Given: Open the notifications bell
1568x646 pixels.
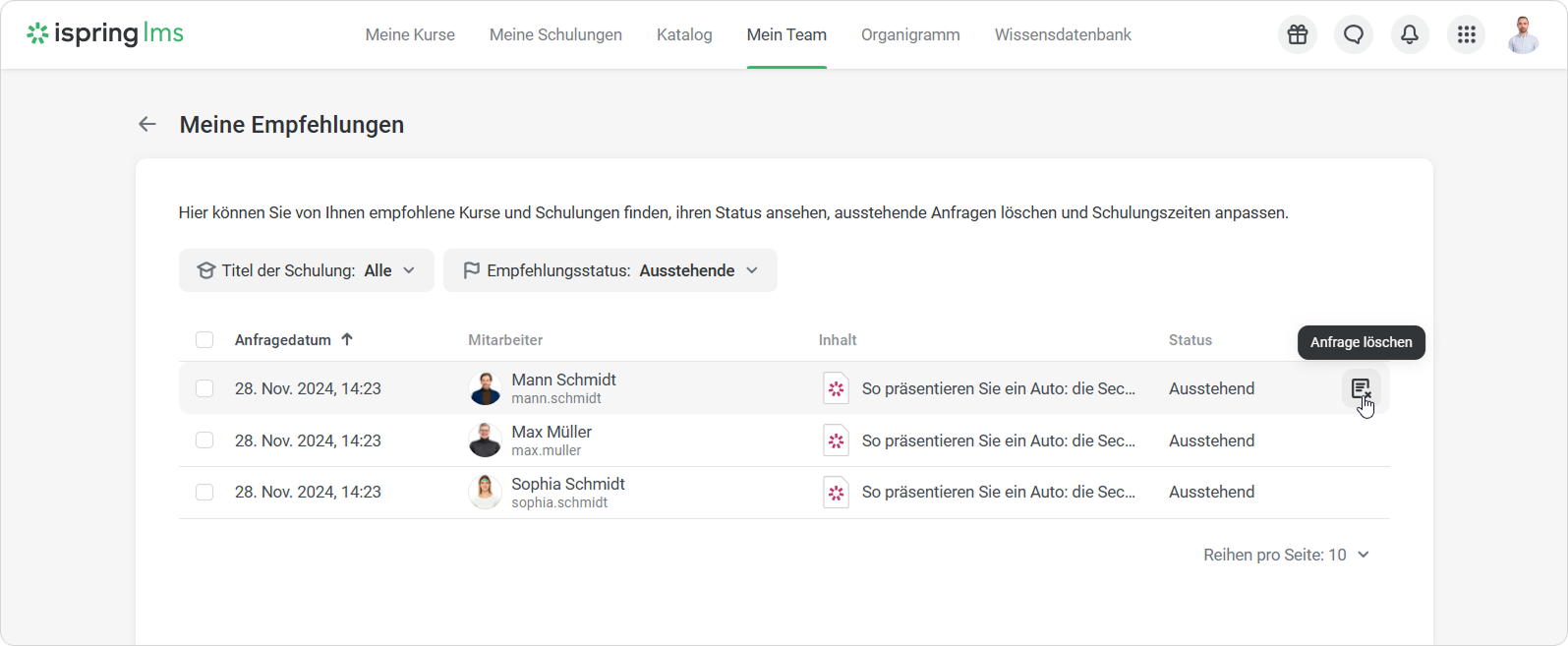Looking at the screenshot, I should click(x=1410, y=34).
